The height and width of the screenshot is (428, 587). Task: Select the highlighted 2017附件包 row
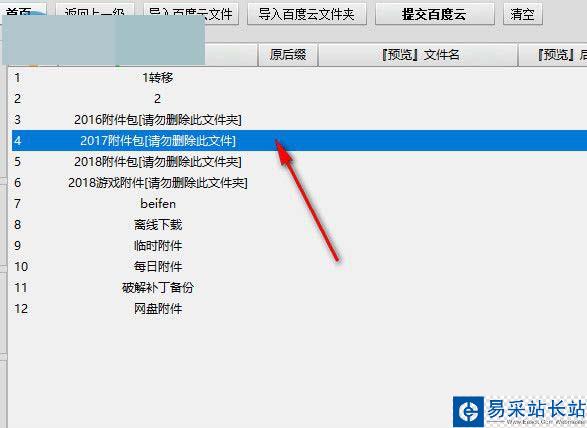pos(299,140)
